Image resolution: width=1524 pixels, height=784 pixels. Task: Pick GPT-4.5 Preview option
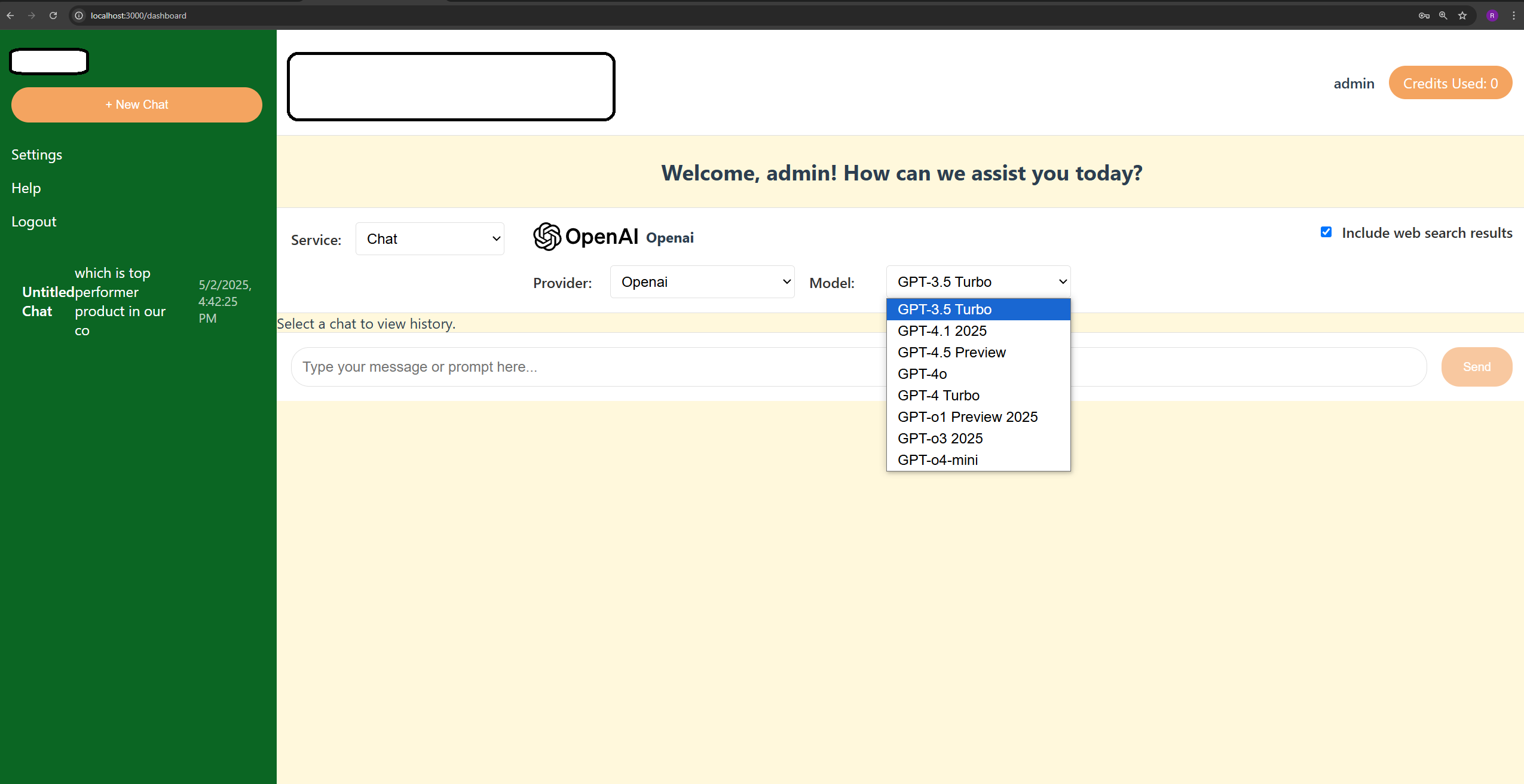pos(951,353)
